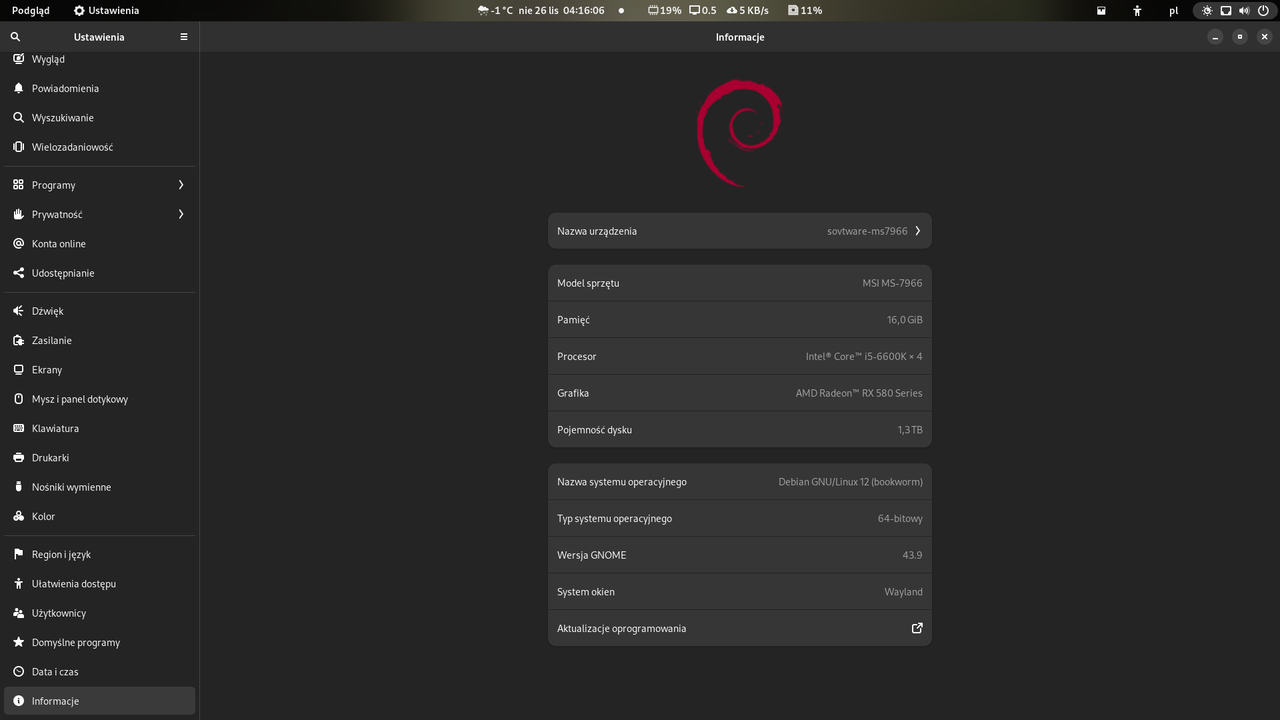Open the Wygląd settings panel

pos(100,59)
